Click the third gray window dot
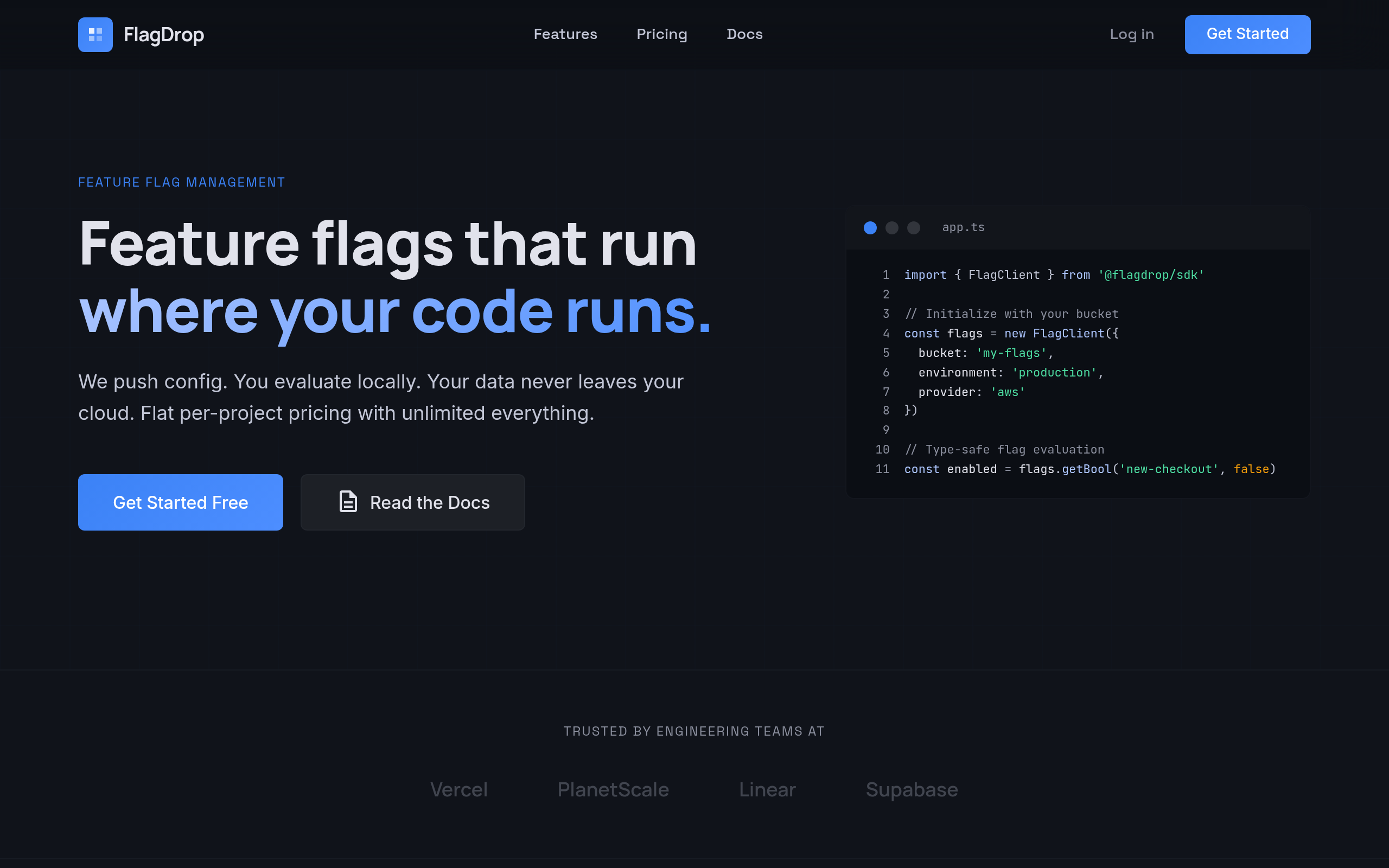Image resolution: width=1389 pixels, height=868 pixels. click(x=913, y=228)
